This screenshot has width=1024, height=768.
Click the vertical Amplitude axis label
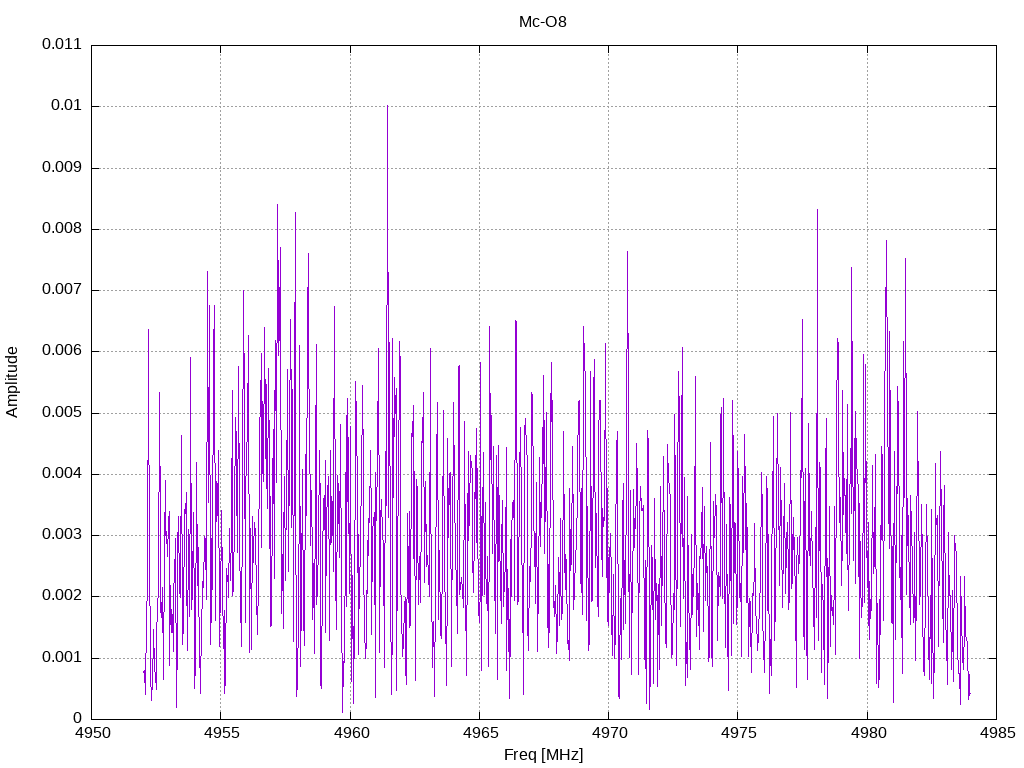tap(13, 382)
